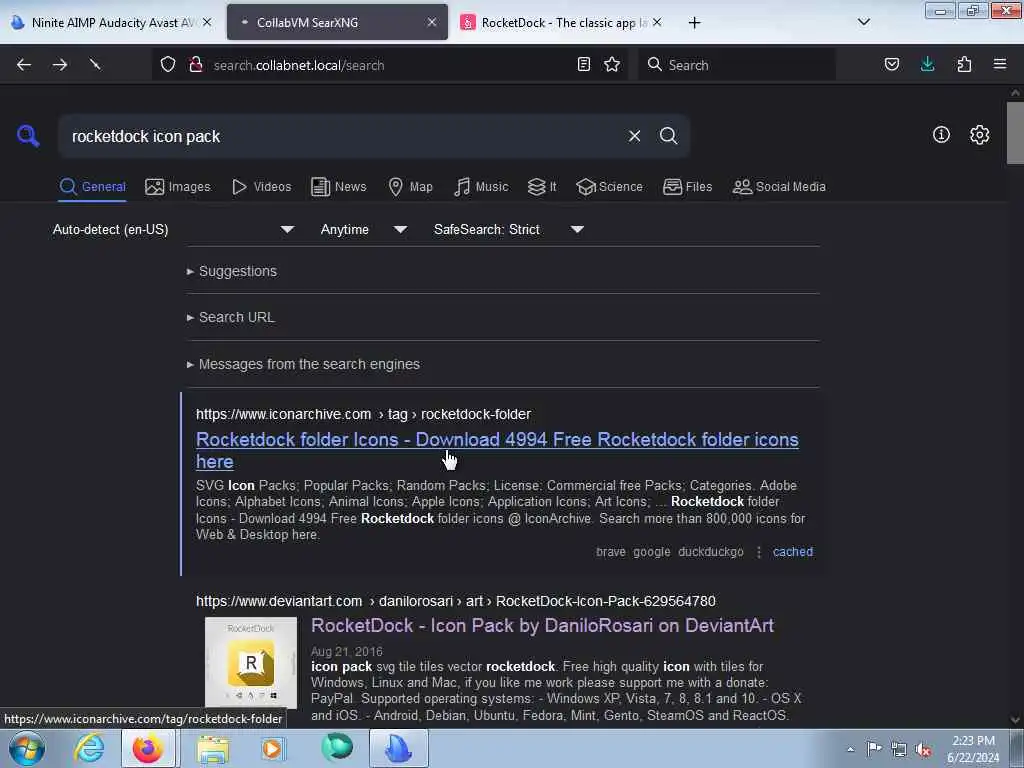Open the taskbar clock and date

tap(973, 749)
